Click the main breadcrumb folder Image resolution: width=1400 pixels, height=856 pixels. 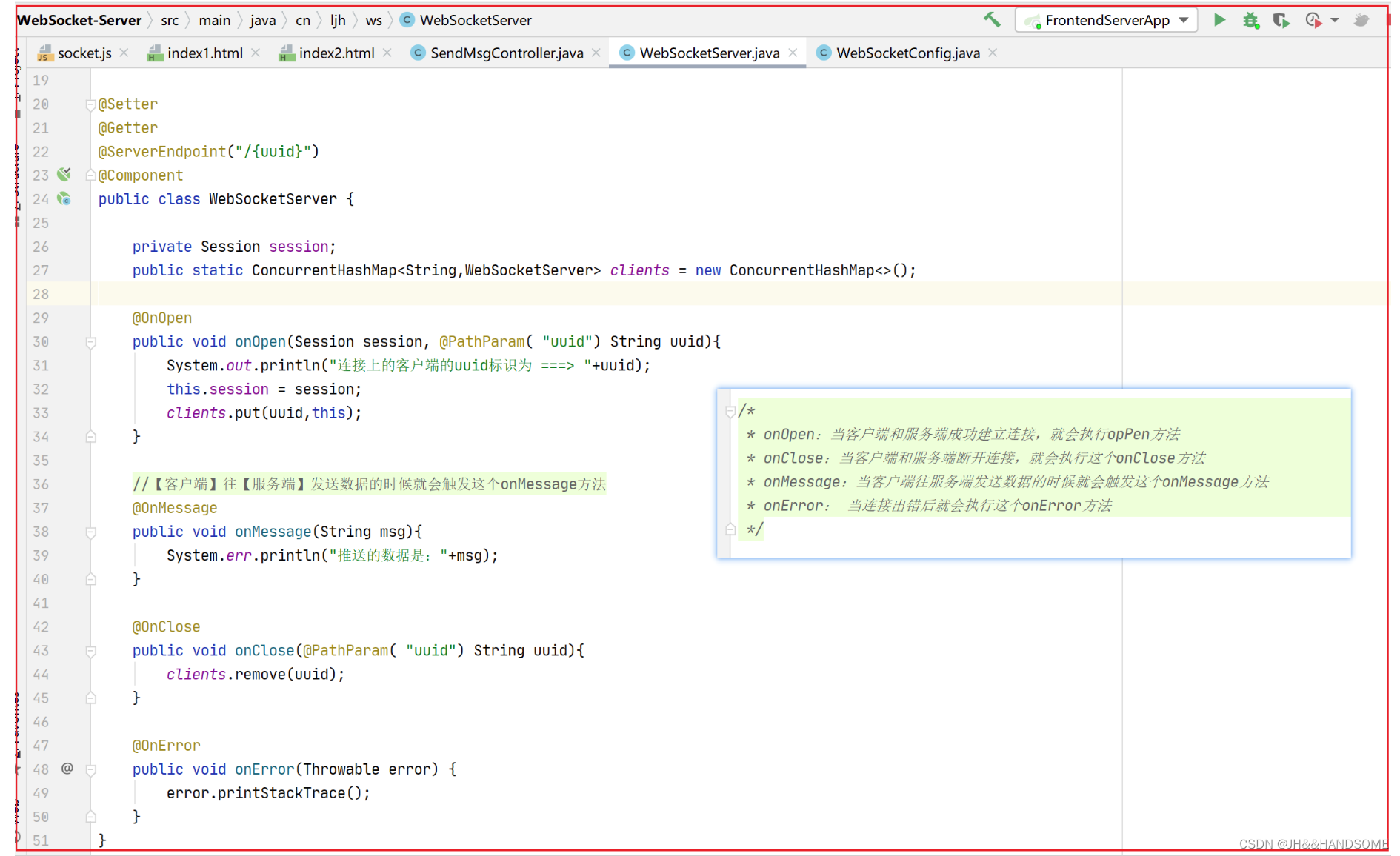215,20
